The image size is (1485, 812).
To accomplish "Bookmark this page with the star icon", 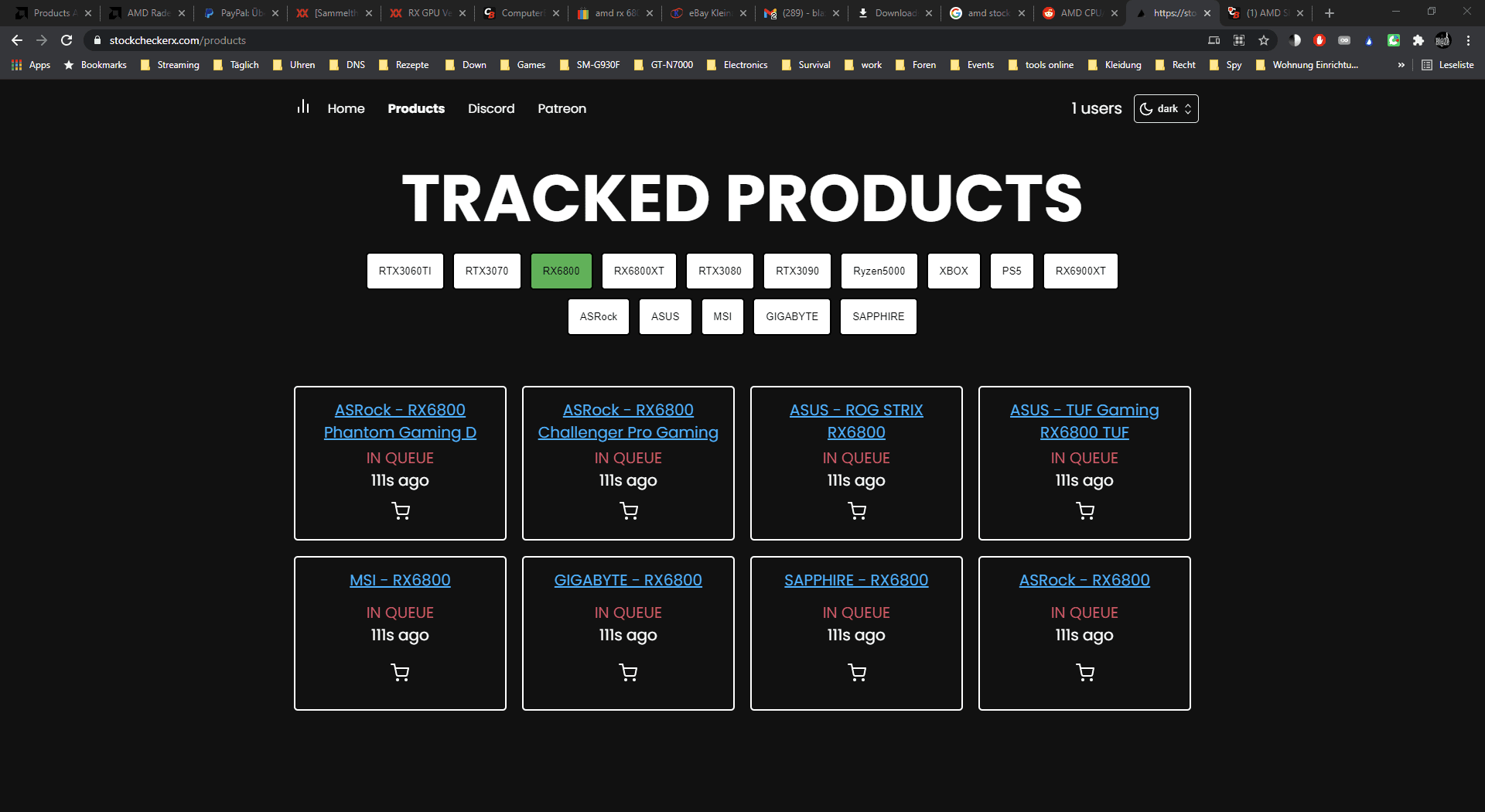I will [x=1264, y=40].
